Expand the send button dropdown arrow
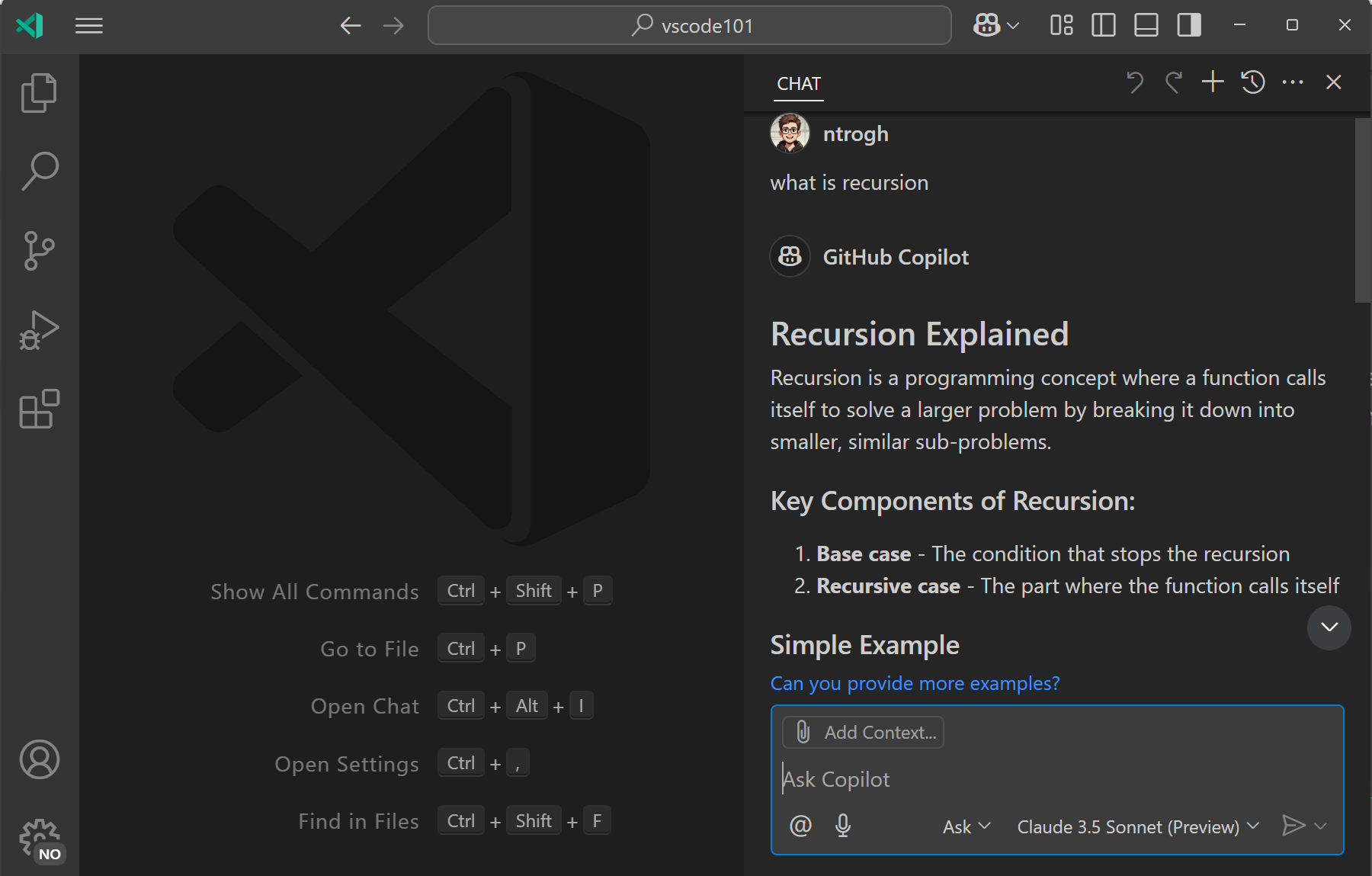 (x=1321, y=826)
